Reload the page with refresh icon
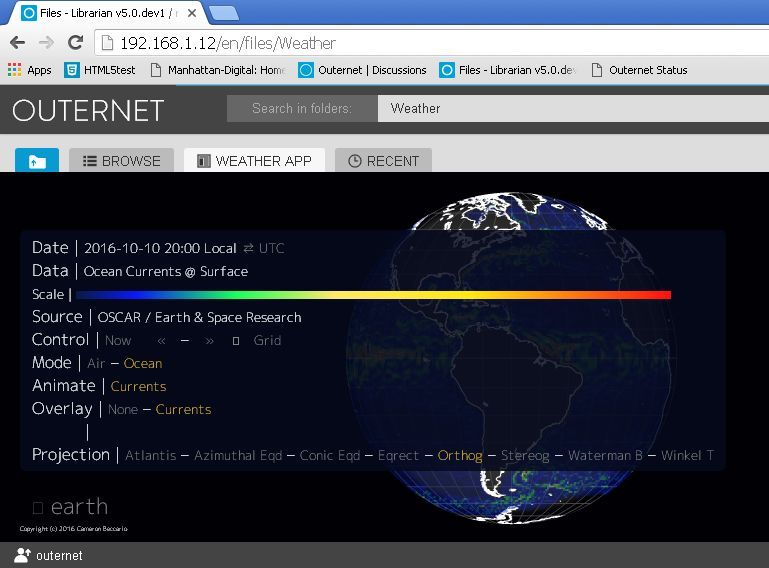Screen dimensions: 769x568 point(75,43)
